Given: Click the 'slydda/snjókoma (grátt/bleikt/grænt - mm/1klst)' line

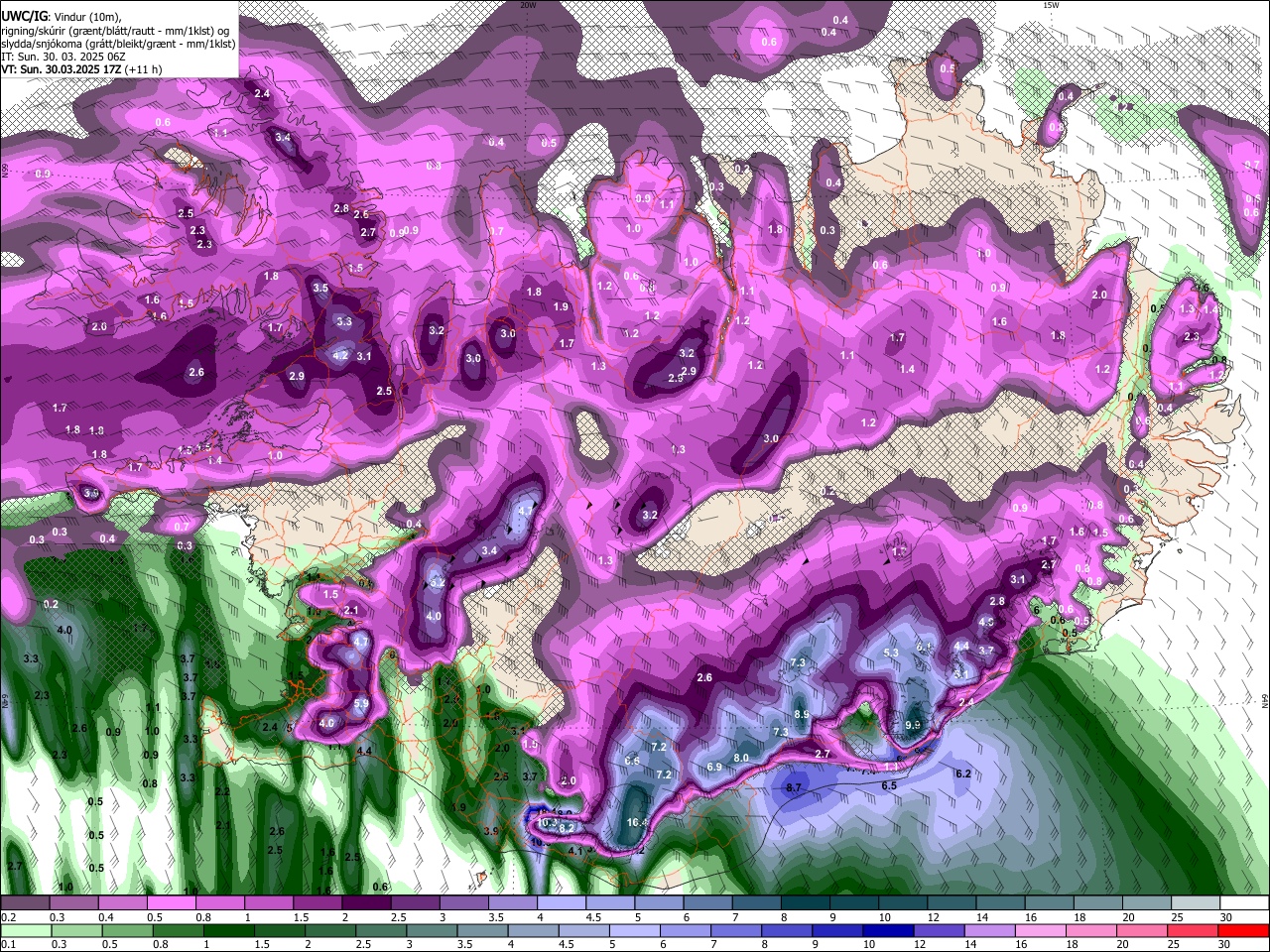Looking at the screenshot, I should pos(118,44).
